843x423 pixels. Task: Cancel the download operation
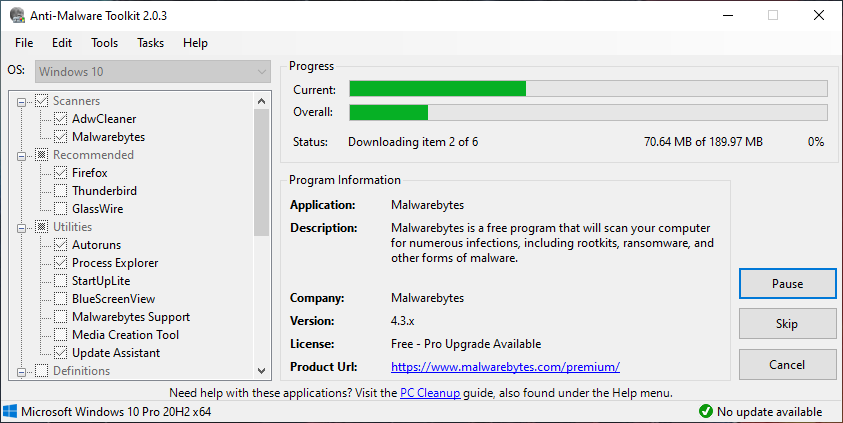(788, 364)
